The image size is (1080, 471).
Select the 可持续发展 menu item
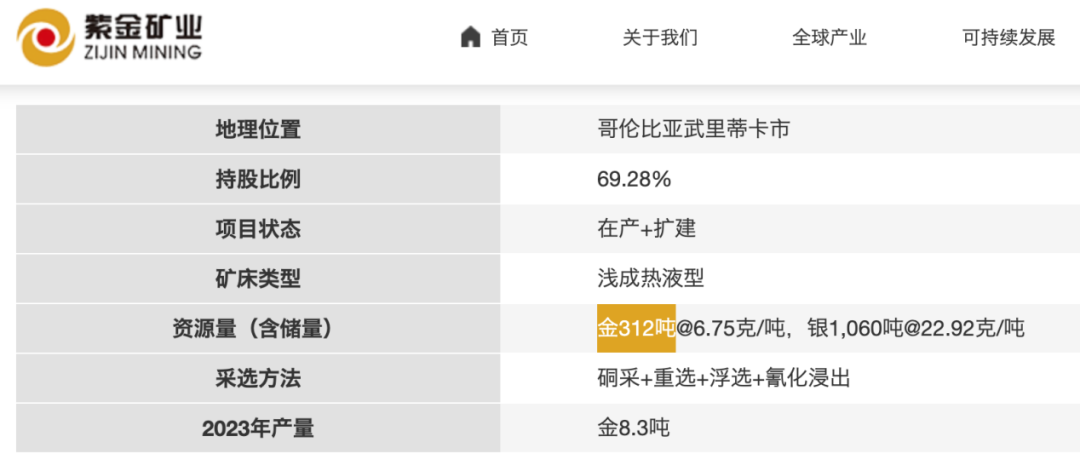point(1008,38)
